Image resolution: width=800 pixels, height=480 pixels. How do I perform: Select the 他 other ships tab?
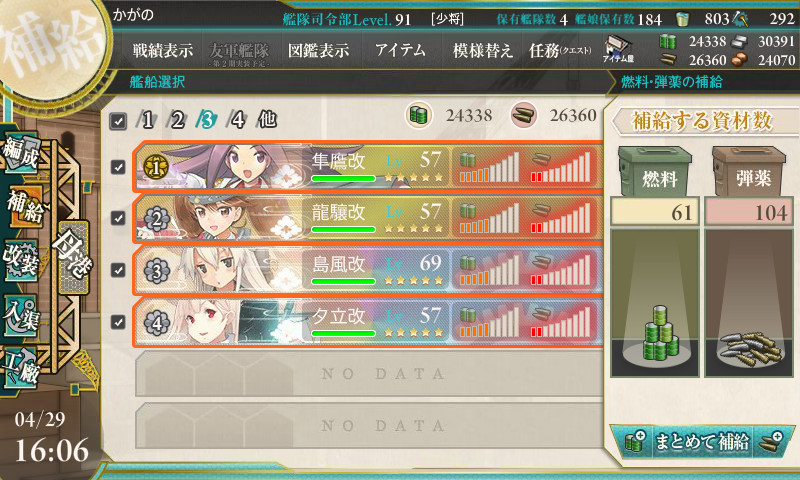[267, 120]
